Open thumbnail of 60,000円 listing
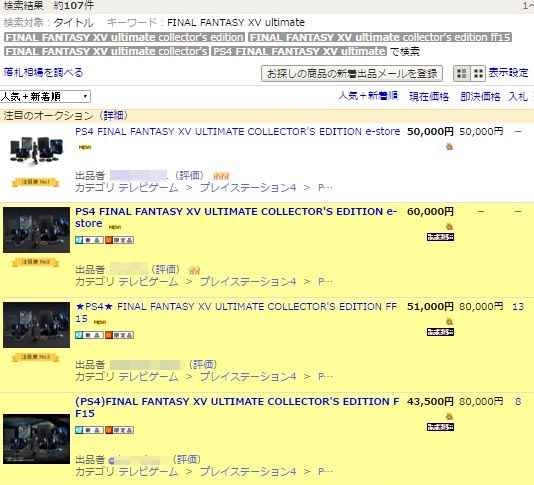The width and height of the screenshot is (534, 485). (x=36, y=230)
